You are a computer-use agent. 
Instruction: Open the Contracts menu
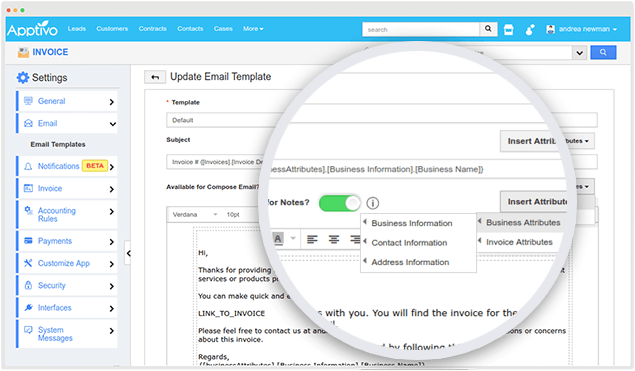(x=153, y=29)
